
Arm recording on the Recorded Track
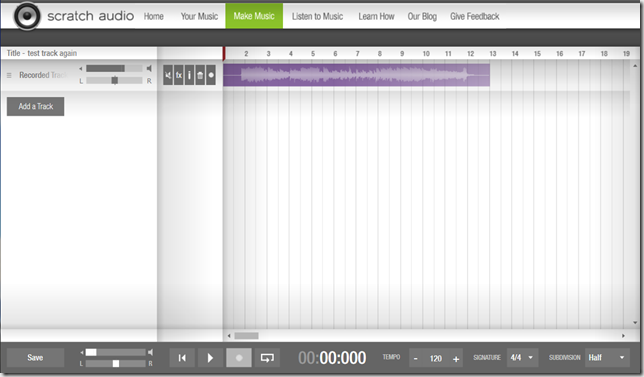[x=211, y=75]
